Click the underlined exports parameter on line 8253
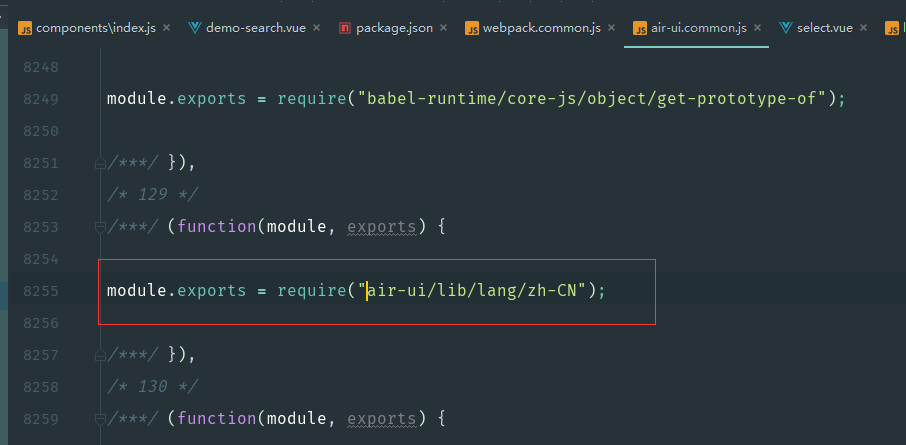 tap(381, 227)
